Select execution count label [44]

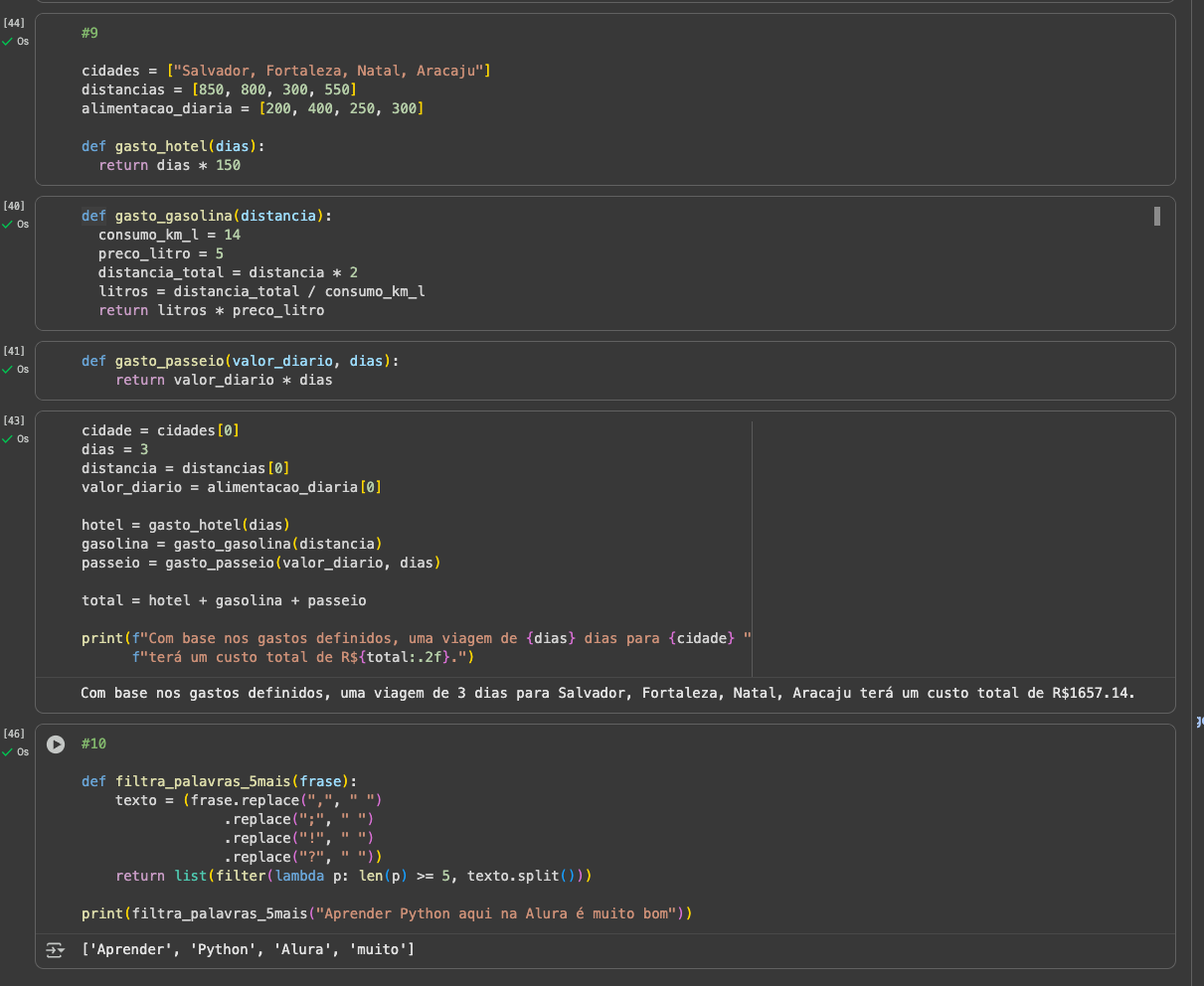point(14,22)
